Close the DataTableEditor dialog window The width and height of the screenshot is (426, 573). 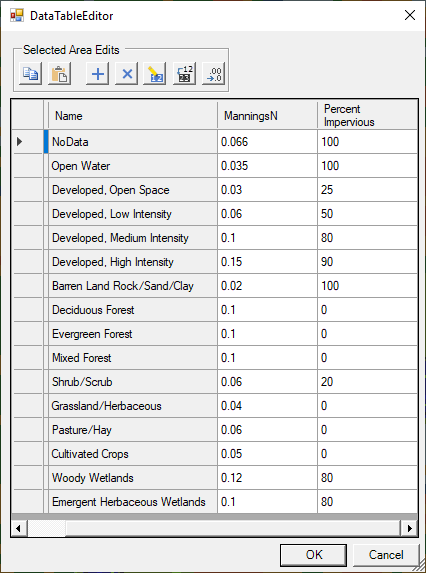pos(410,15)
